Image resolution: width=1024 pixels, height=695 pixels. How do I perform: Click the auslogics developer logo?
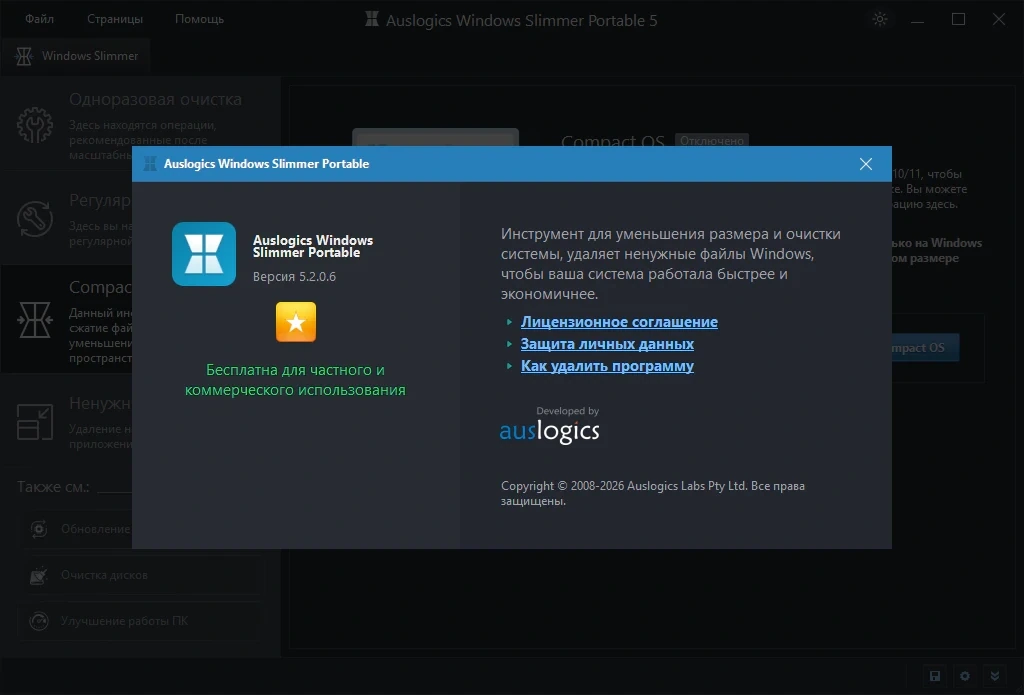549,430
